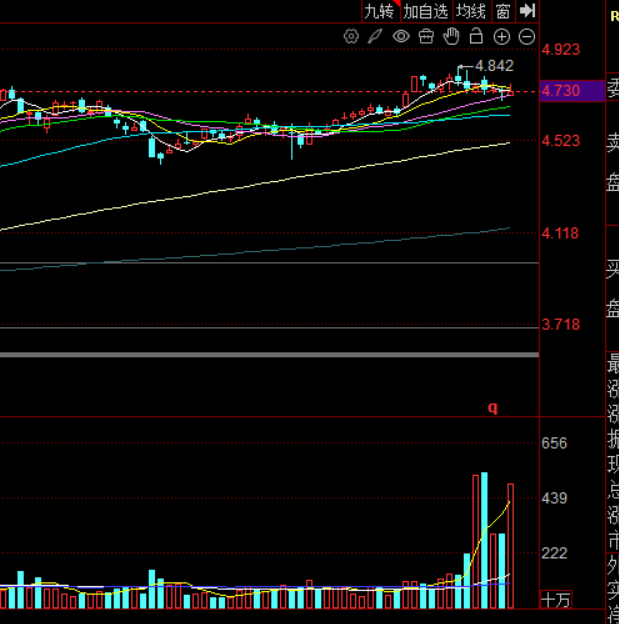Select the drawing pen tool icon
This screenshot has width=619, height=624.
[x=375, y=37]
